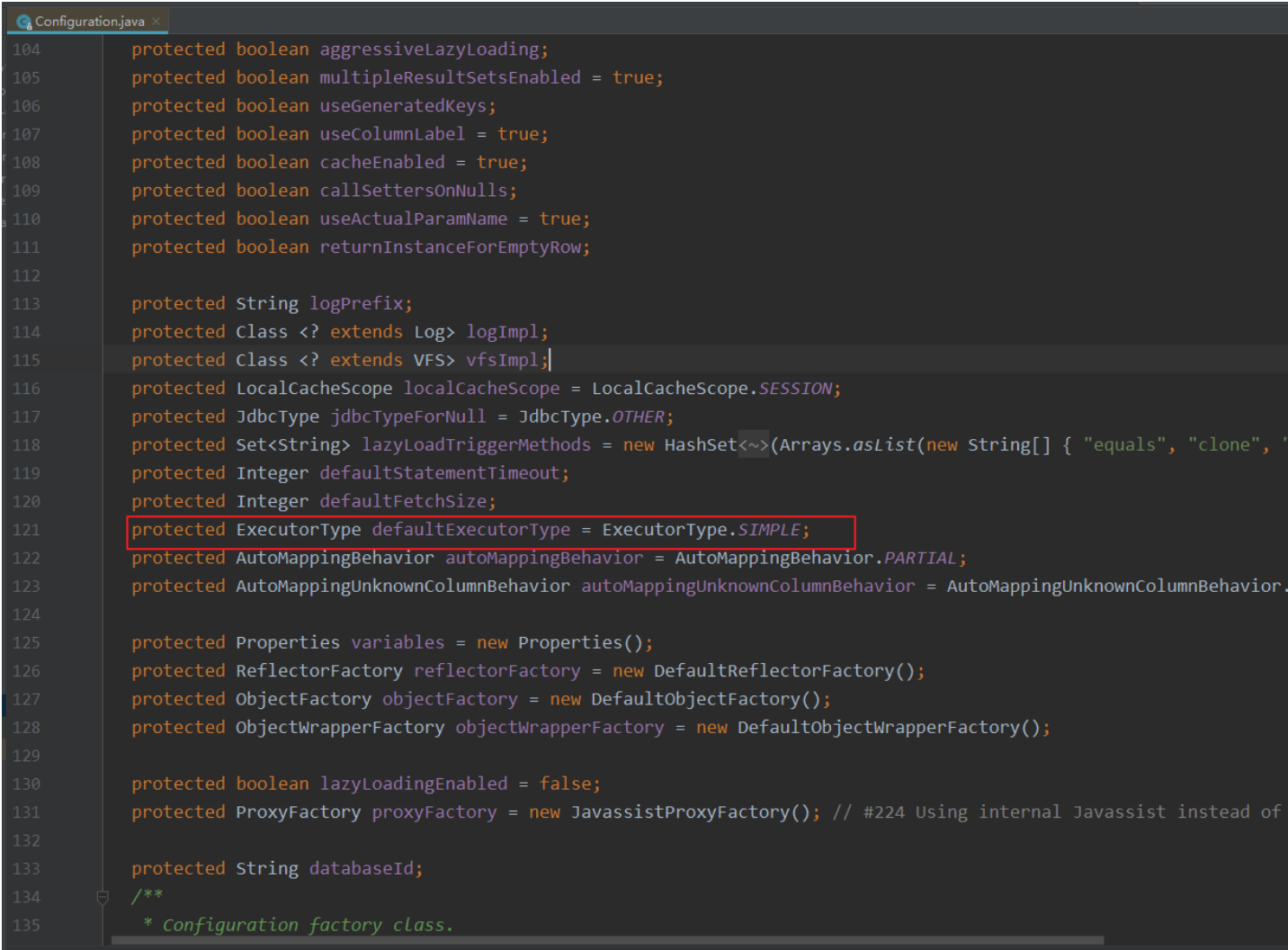1288x950 pixels.
Task: Expand the folded diamond operator after HashSet
Action: pyautogui.click(x=754, y=444)
